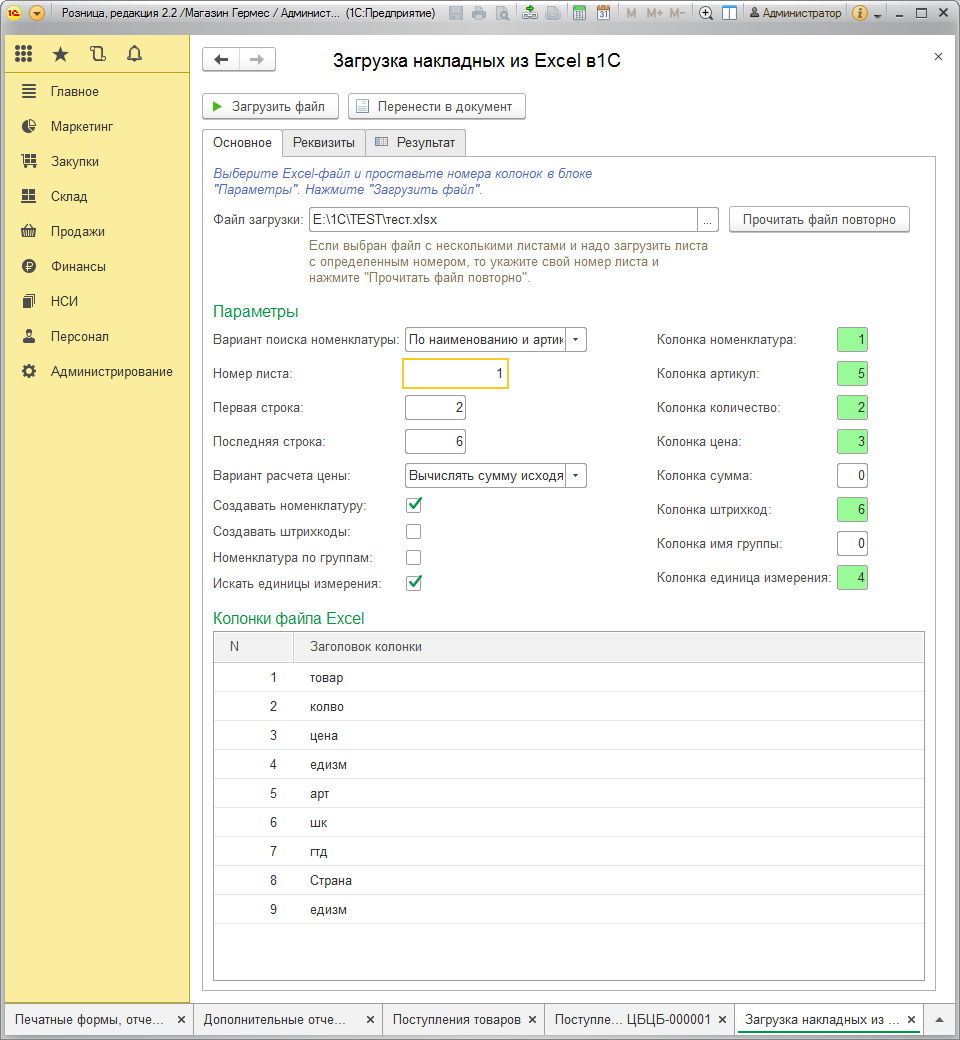
Task: Open the Закупки section
Action: 96,161
